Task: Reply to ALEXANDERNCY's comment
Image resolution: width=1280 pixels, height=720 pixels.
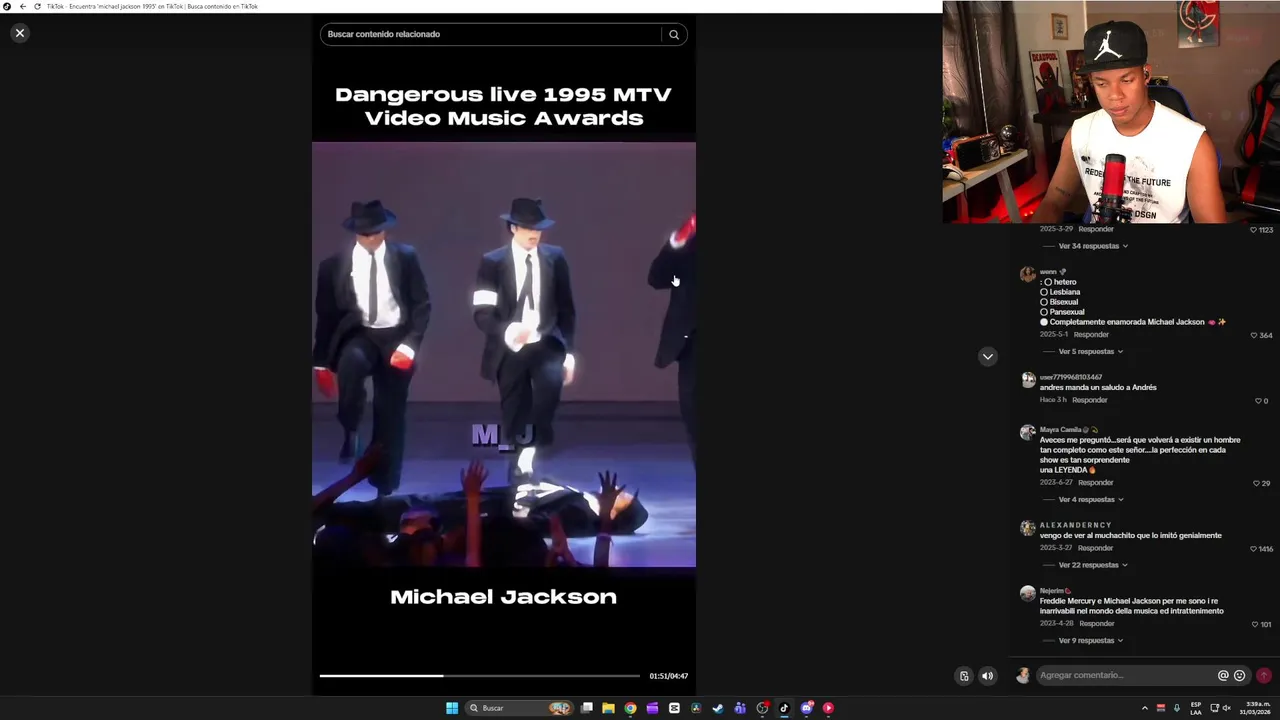Action: [x=1096, y=548]
